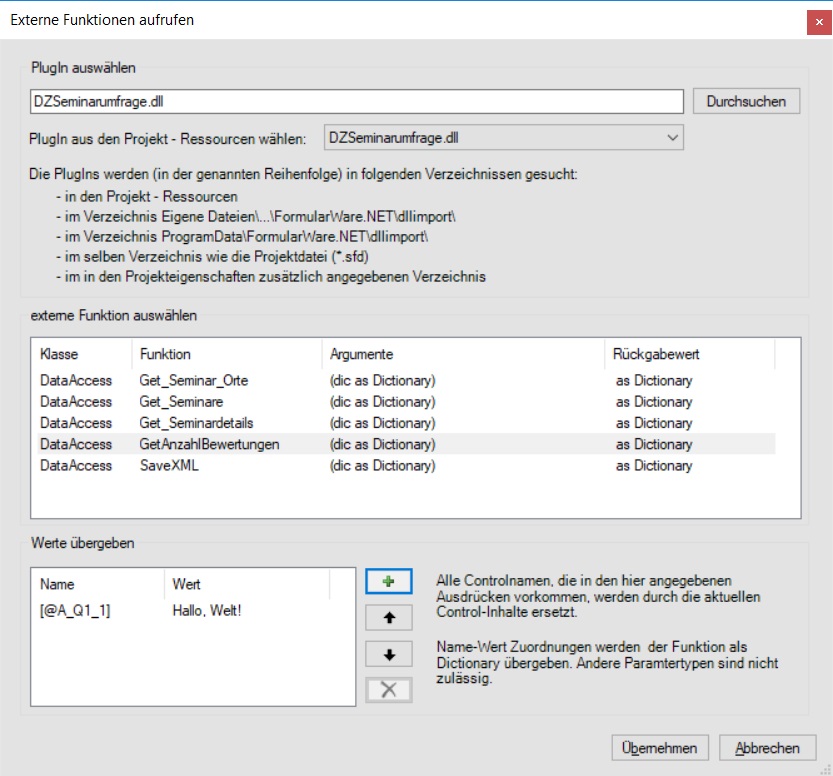
Task: Select the Get_Seminar_Orte function row
Action: click(406, 380)
